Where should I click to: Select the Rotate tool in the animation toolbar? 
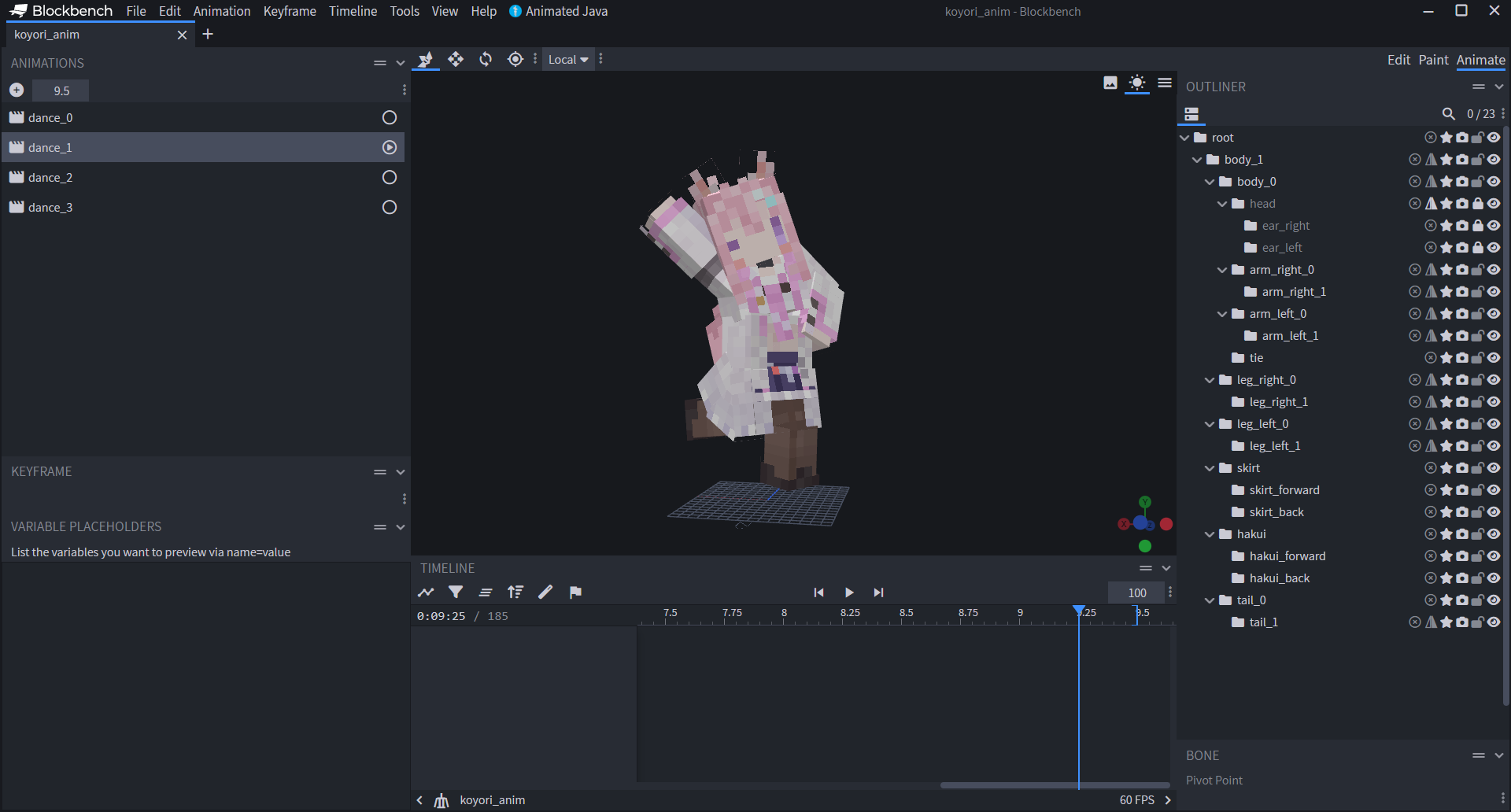tap(486, 59)
